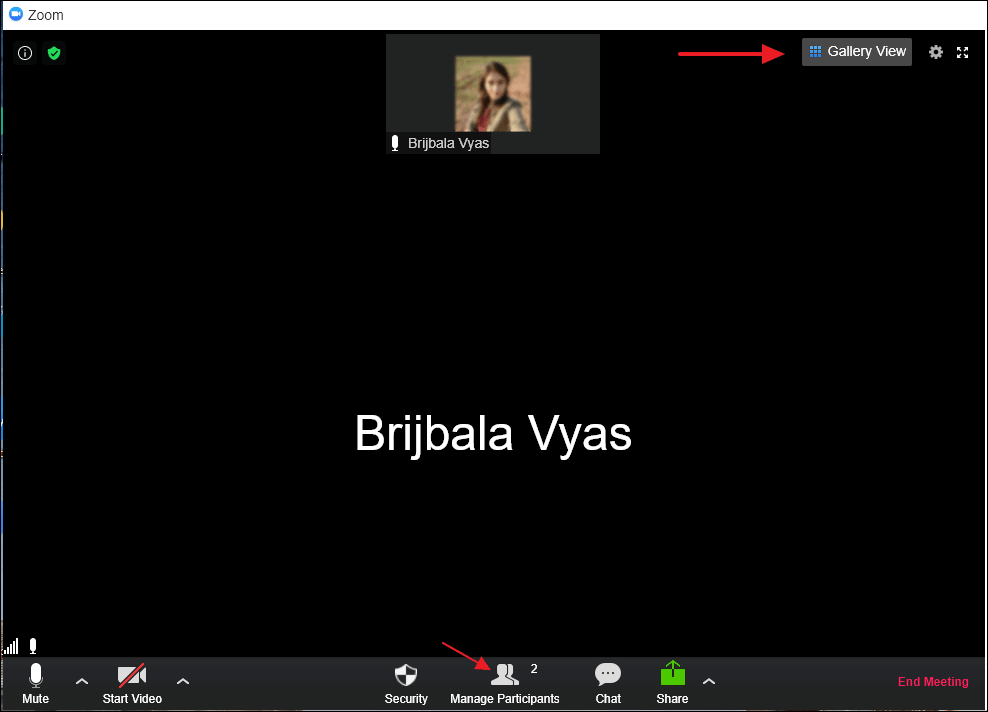
Task: Enter full screen mode icon
Action: tap(962, 52)
